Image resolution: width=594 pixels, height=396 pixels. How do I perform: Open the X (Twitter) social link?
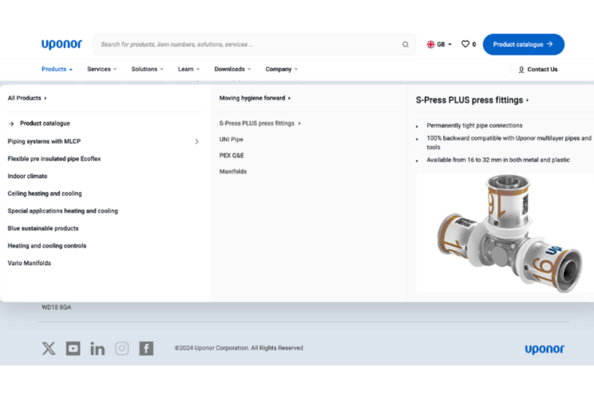48,348
